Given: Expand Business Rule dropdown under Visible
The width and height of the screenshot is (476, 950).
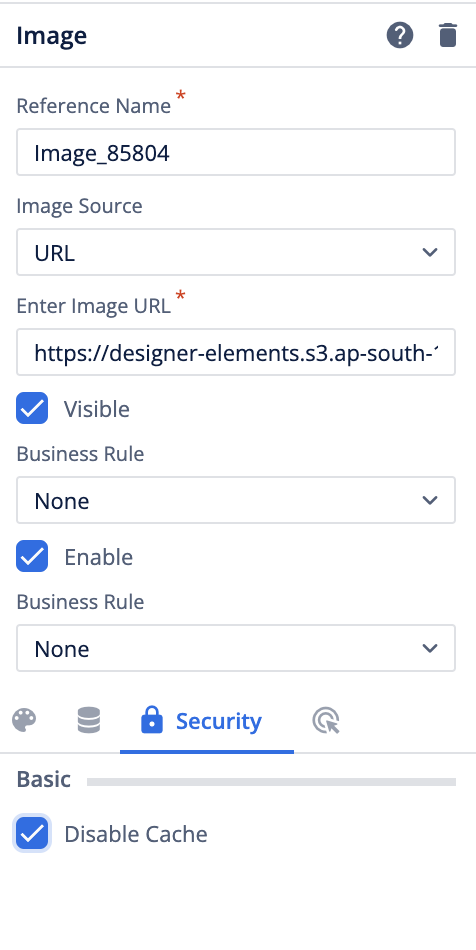Looking at the screenshot, I should [236, 500].
